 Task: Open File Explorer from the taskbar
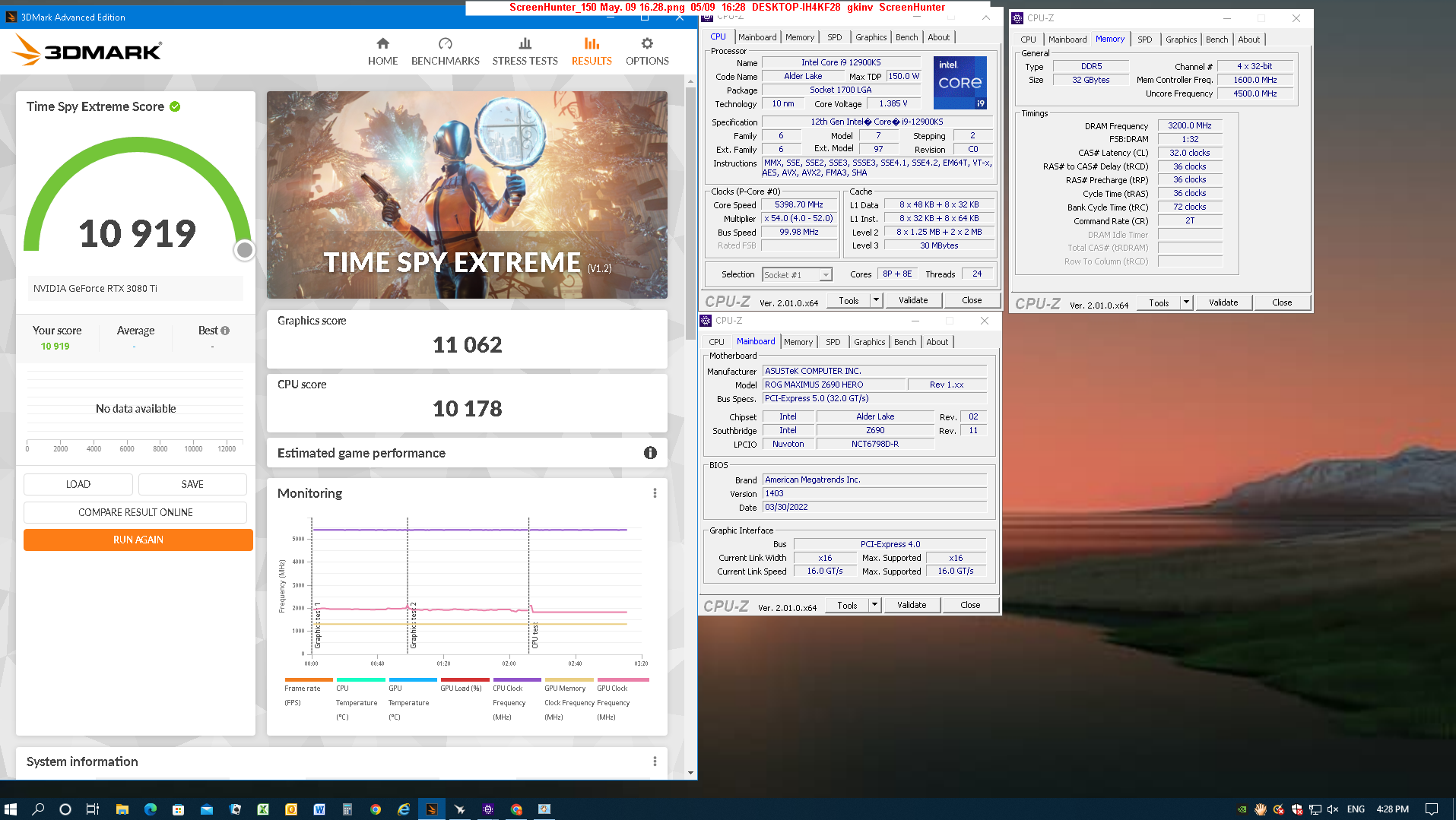[x=122, y=809]
